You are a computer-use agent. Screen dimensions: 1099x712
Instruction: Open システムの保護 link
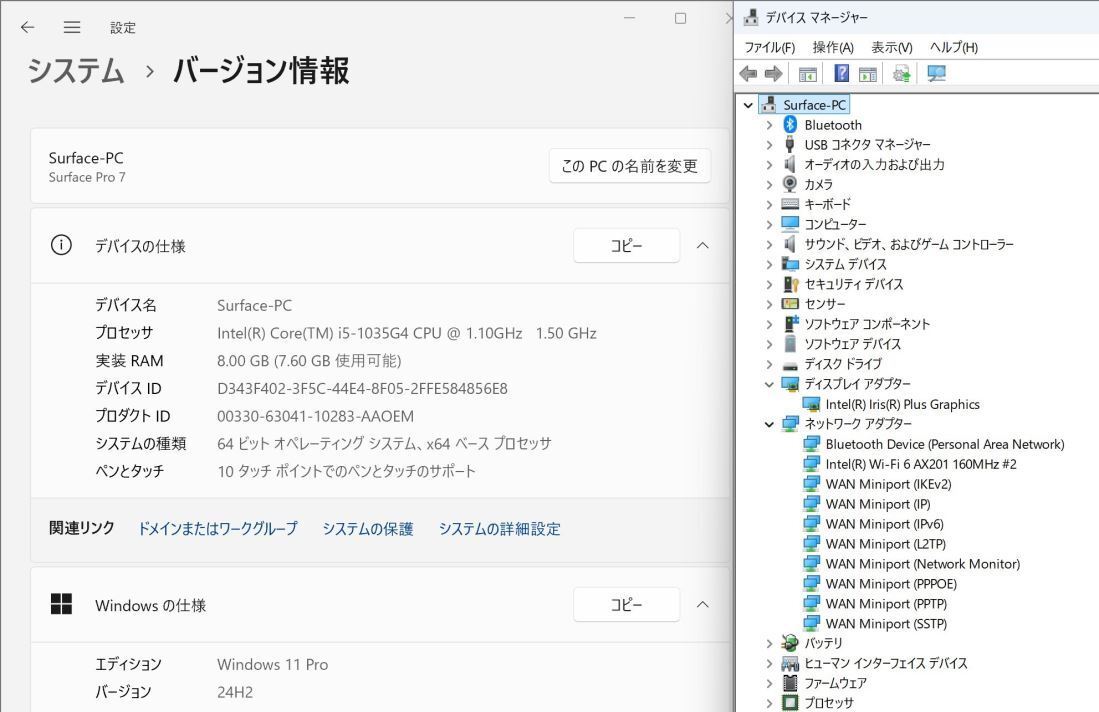pyautogui.click(x=367, y=528)
